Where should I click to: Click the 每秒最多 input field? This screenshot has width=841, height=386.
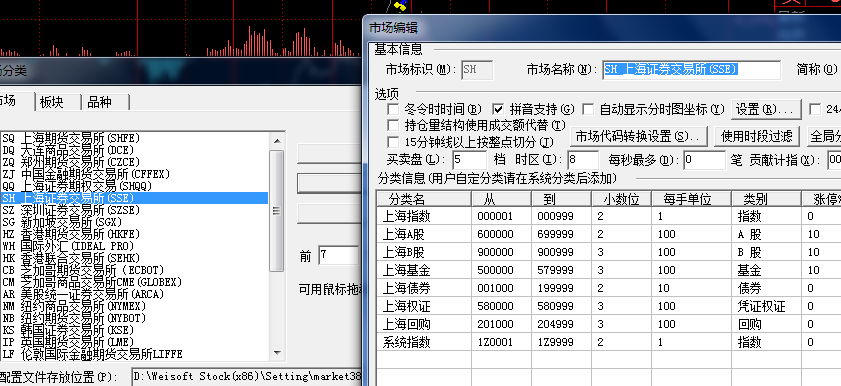point(704,160)
